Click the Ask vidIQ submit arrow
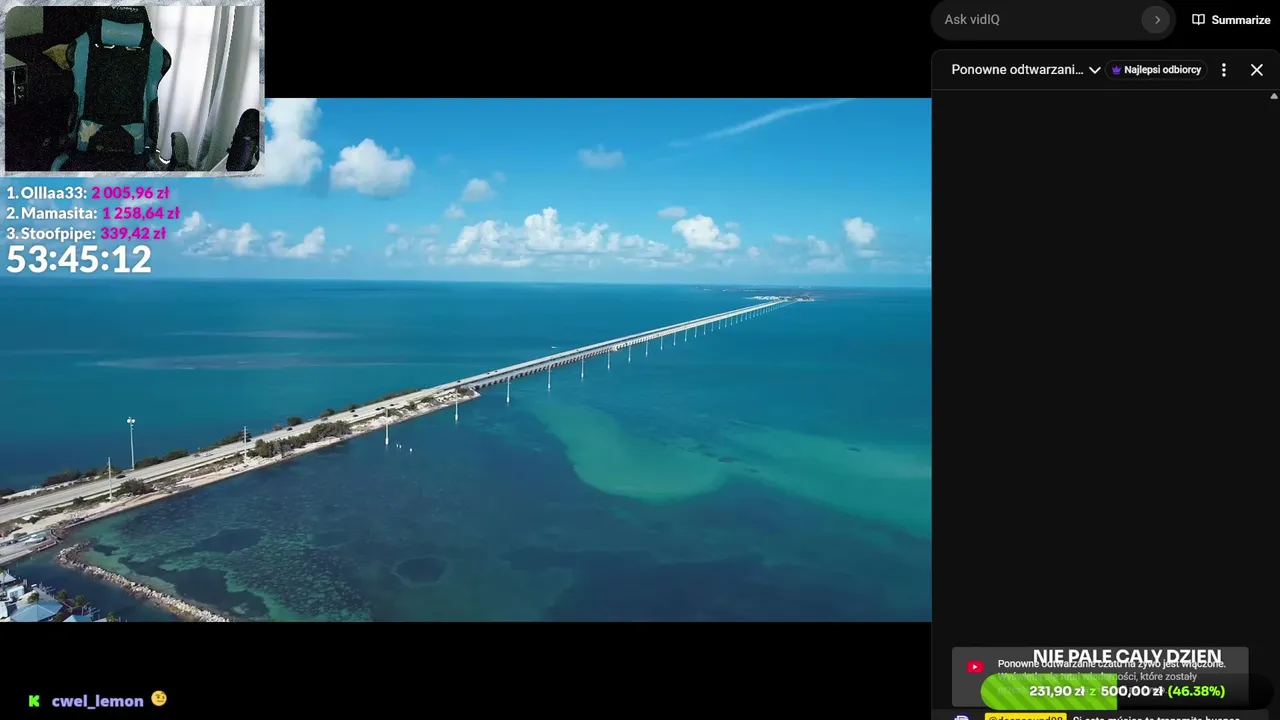 1157,20
